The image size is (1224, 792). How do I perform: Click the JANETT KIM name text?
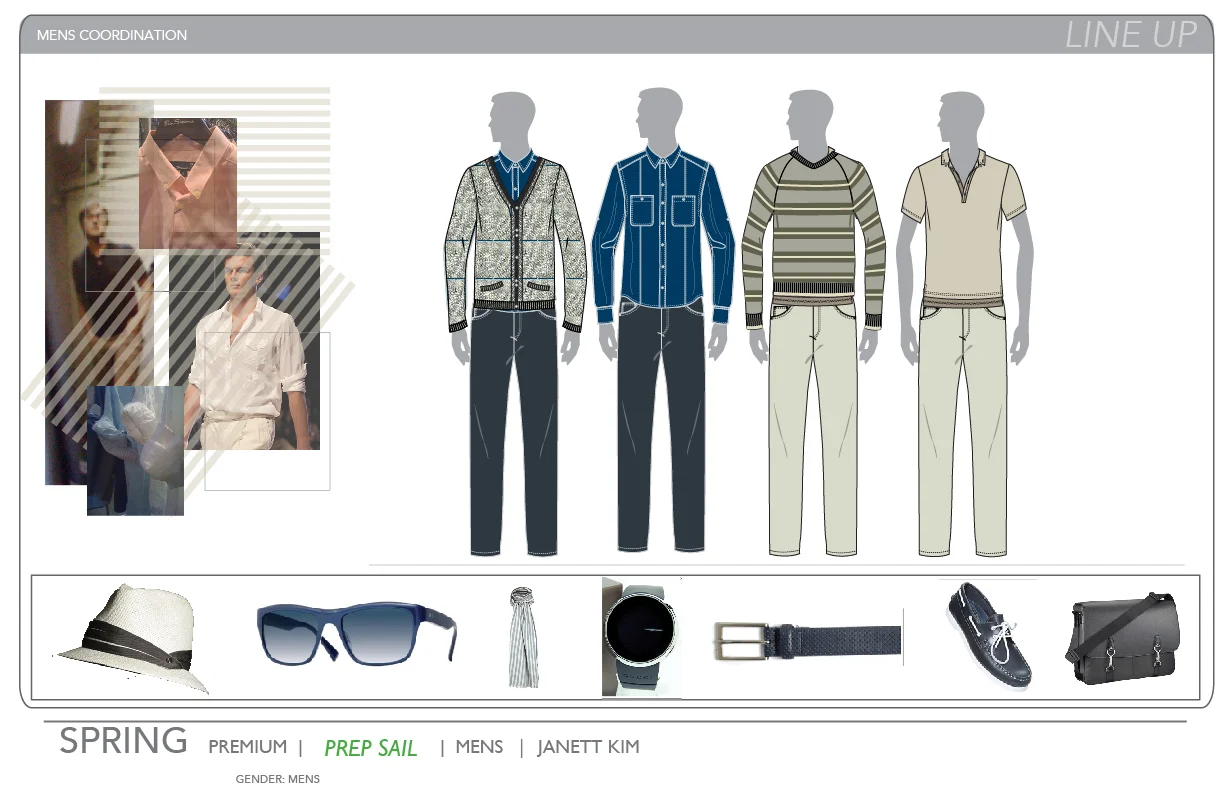coord(588,747)
